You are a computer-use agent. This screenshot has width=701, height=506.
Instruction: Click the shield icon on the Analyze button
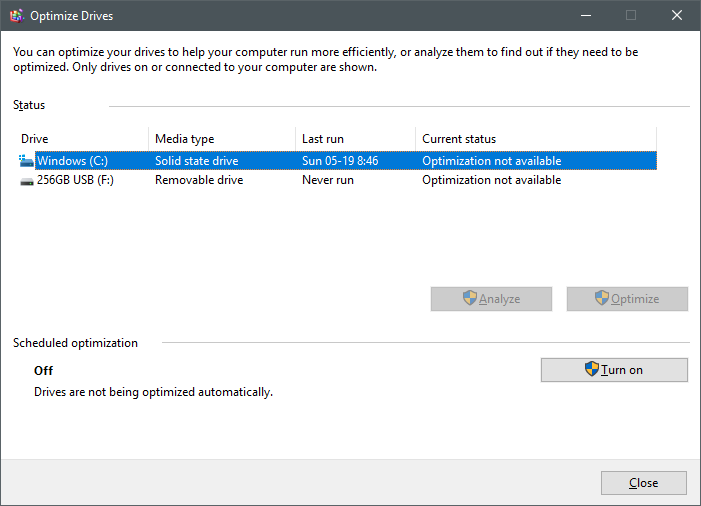click(470, 298)
